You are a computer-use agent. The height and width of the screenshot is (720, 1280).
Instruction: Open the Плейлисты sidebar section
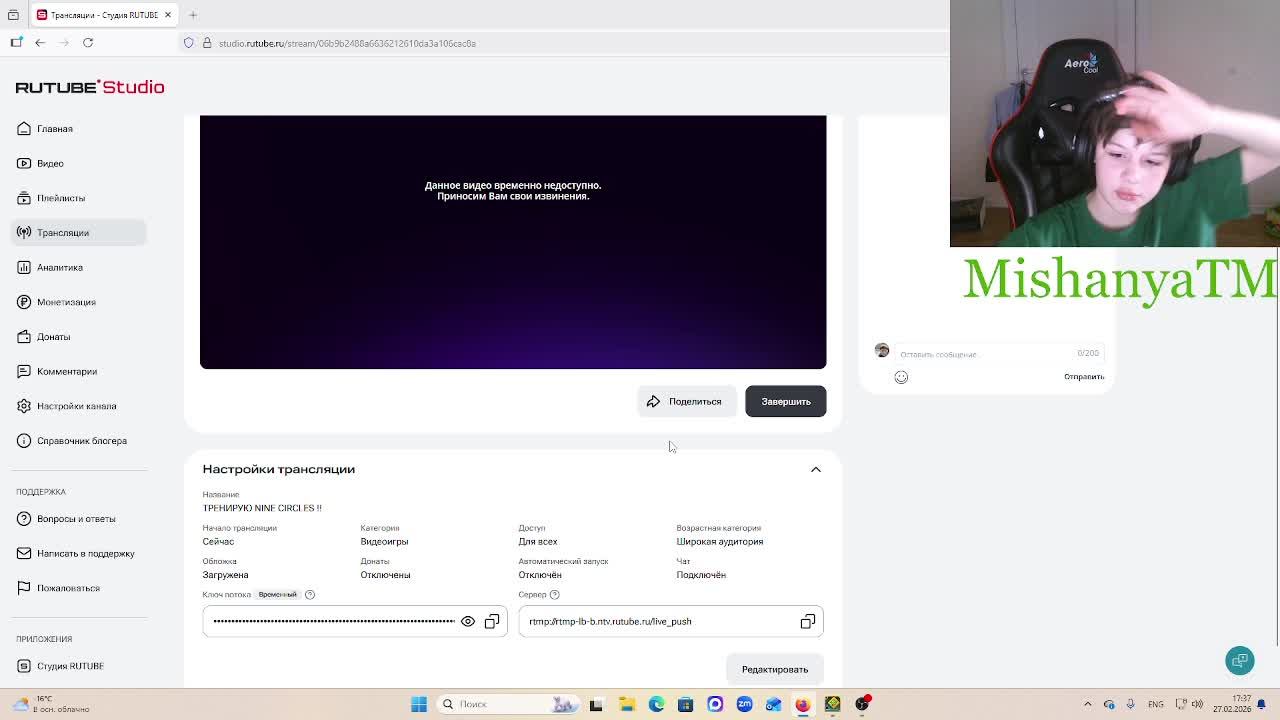(x=60, y=198)
